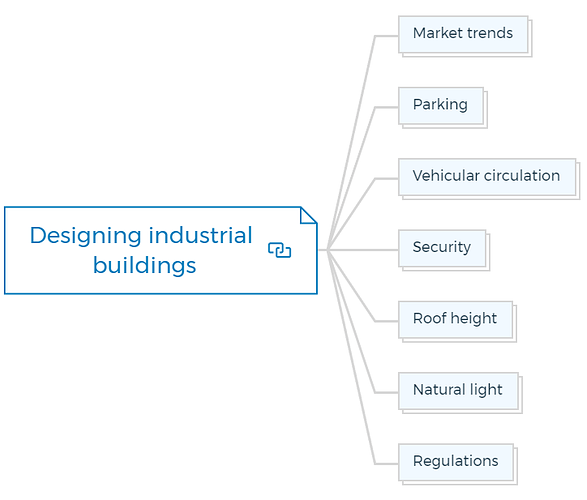Screen dimensions: 587x500
Task: Select the Natural light node
Action: (458, 391)
